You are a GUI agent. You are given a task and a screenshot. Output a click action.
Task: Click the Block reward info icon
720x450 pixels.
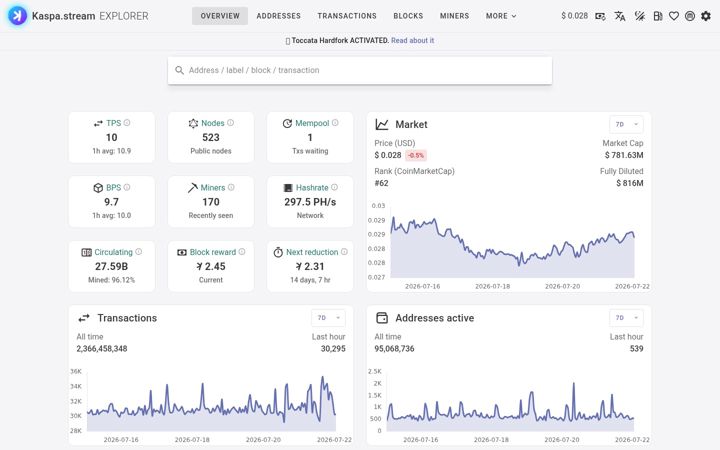pos(242,252)
